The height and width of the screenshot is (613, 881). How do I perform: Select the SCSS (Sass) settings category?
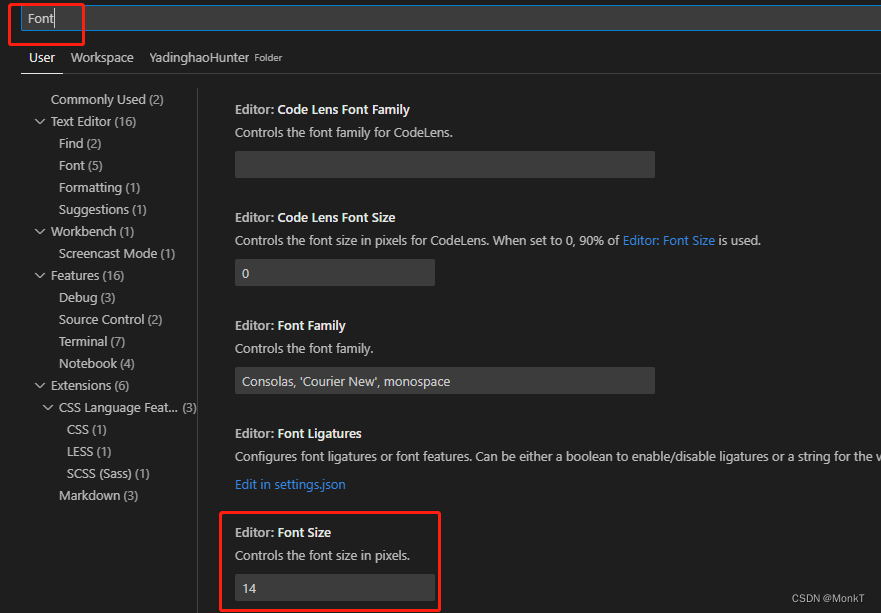[x=99, y=473]
